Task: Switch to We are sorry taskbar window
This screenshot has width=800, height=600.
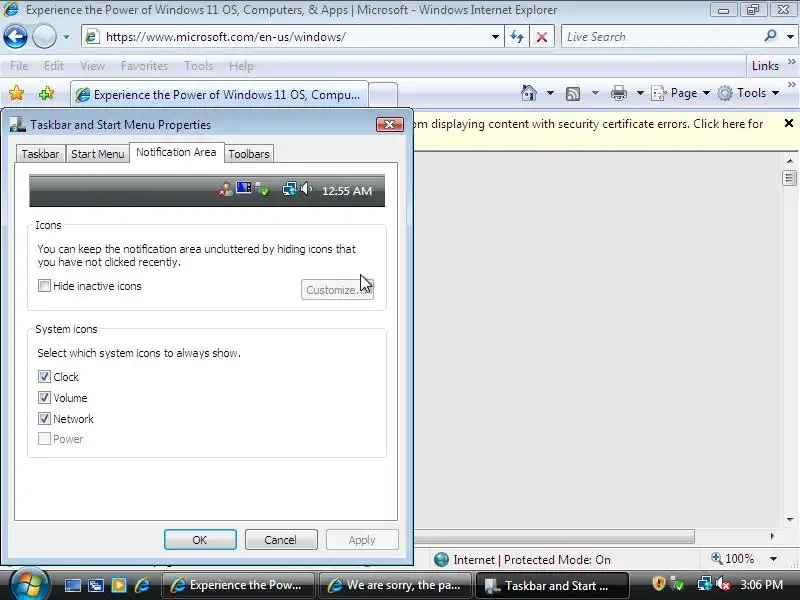Action: coord(395,585)
